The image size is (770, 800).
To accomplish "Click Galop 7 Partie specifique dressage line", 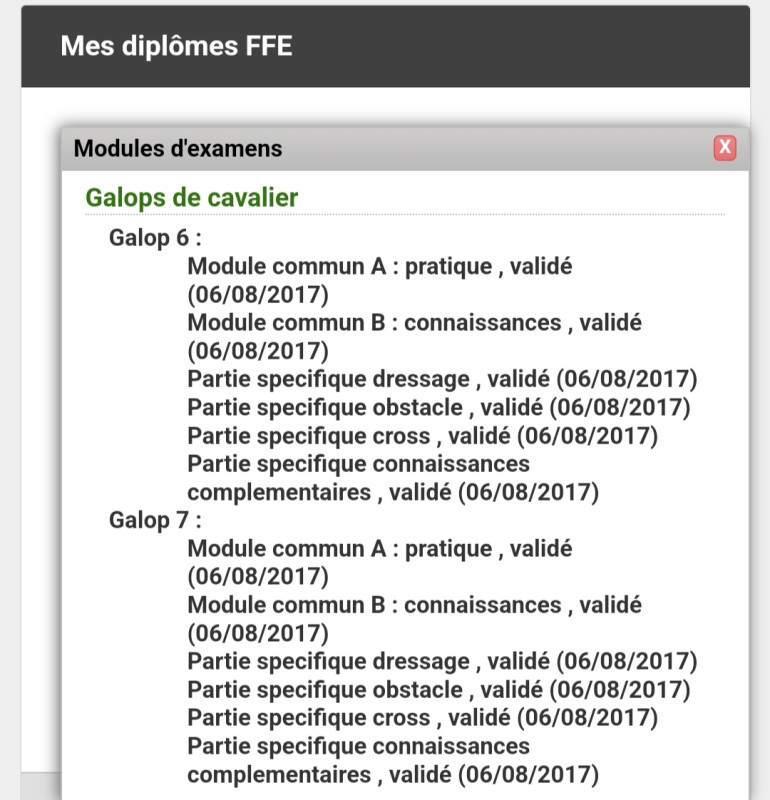I will pos(442,661).
